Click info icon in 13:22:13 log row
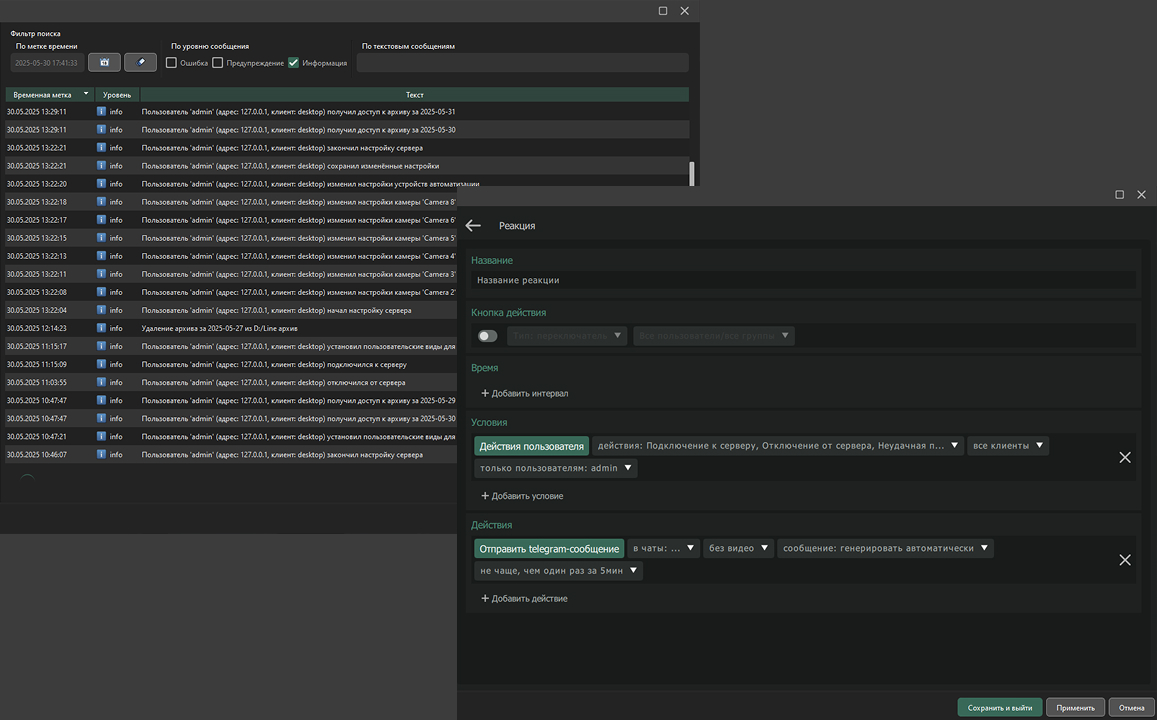 (102, 256)
